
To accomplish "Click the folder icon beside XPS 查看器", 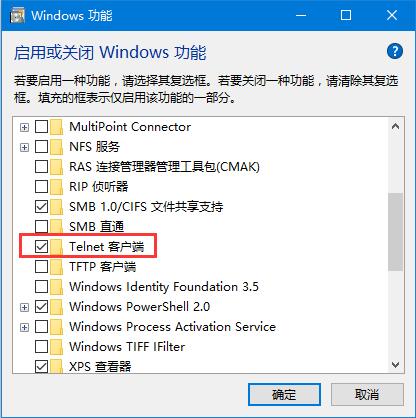I will click(x=57, y=367).
